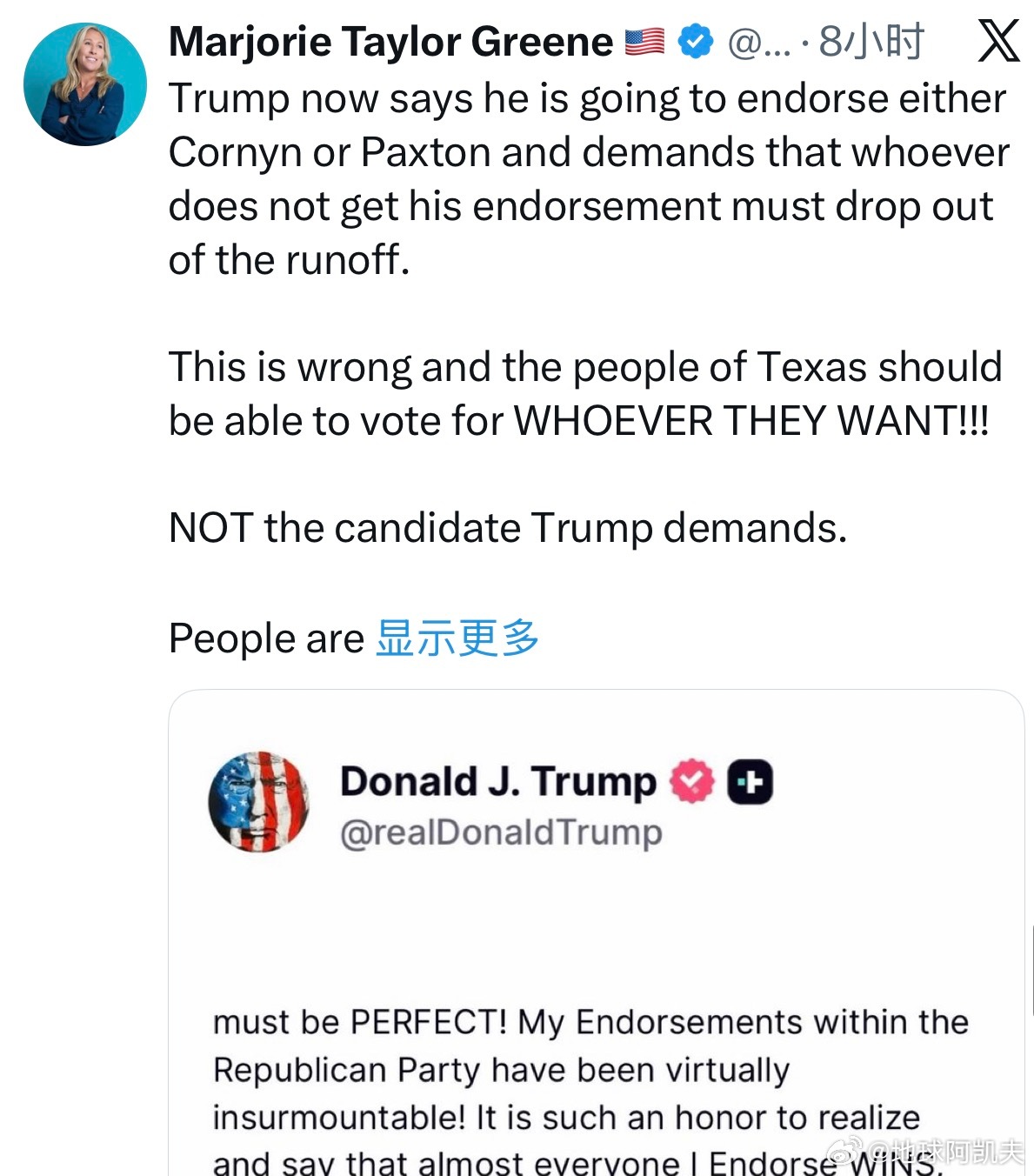Open quoted post text about Endorsements
The height and width of the screenshot is (1176, 1034).
tap(590, 1070)
